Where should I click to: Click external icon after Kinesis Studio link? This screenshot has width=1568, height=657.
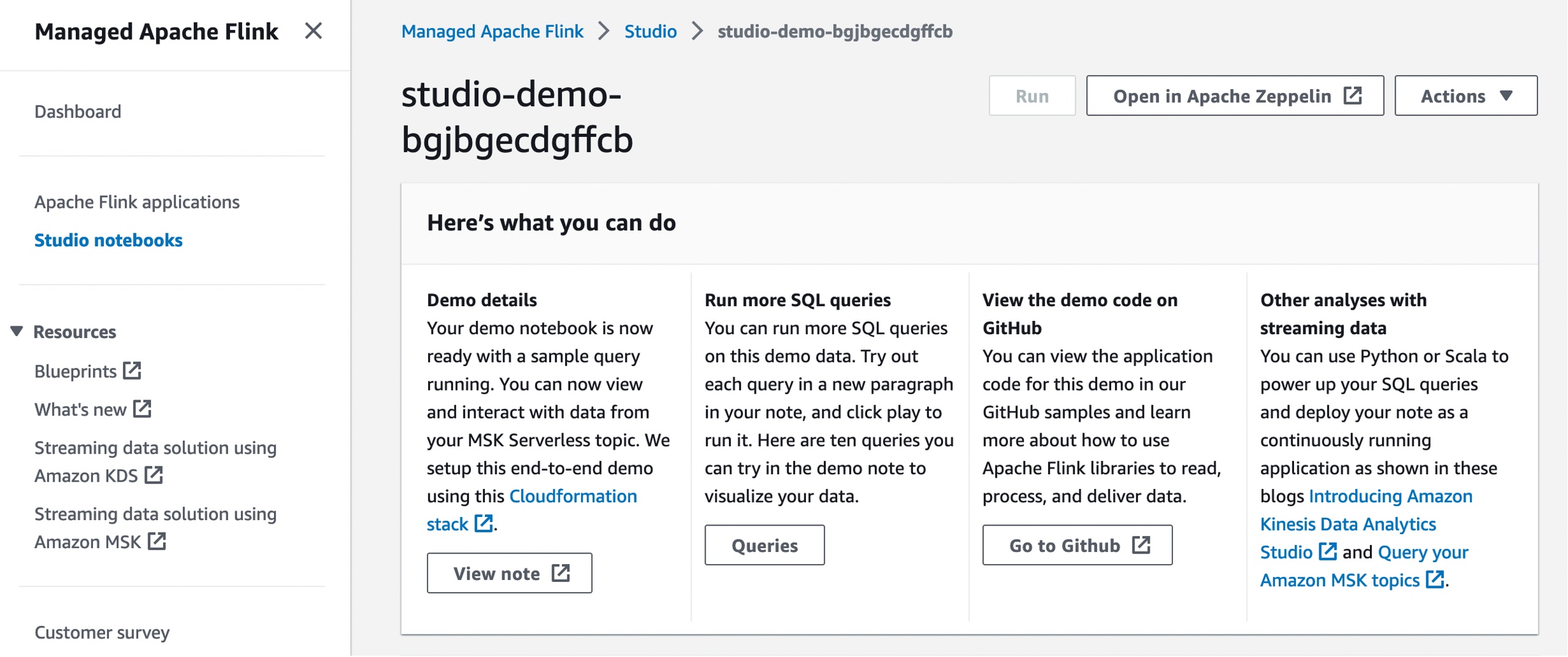click(1328, 552)
